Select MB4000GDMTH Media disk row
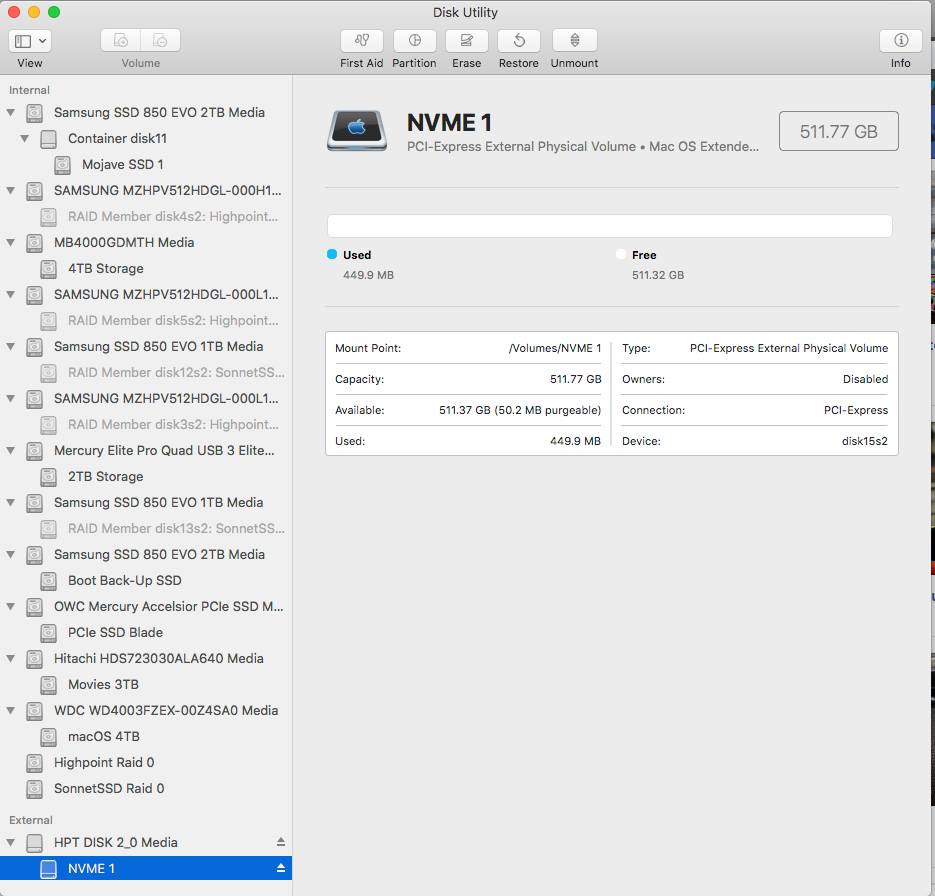Image resolution: width=935 pixels, height=896 pixels. click(146, 242)
